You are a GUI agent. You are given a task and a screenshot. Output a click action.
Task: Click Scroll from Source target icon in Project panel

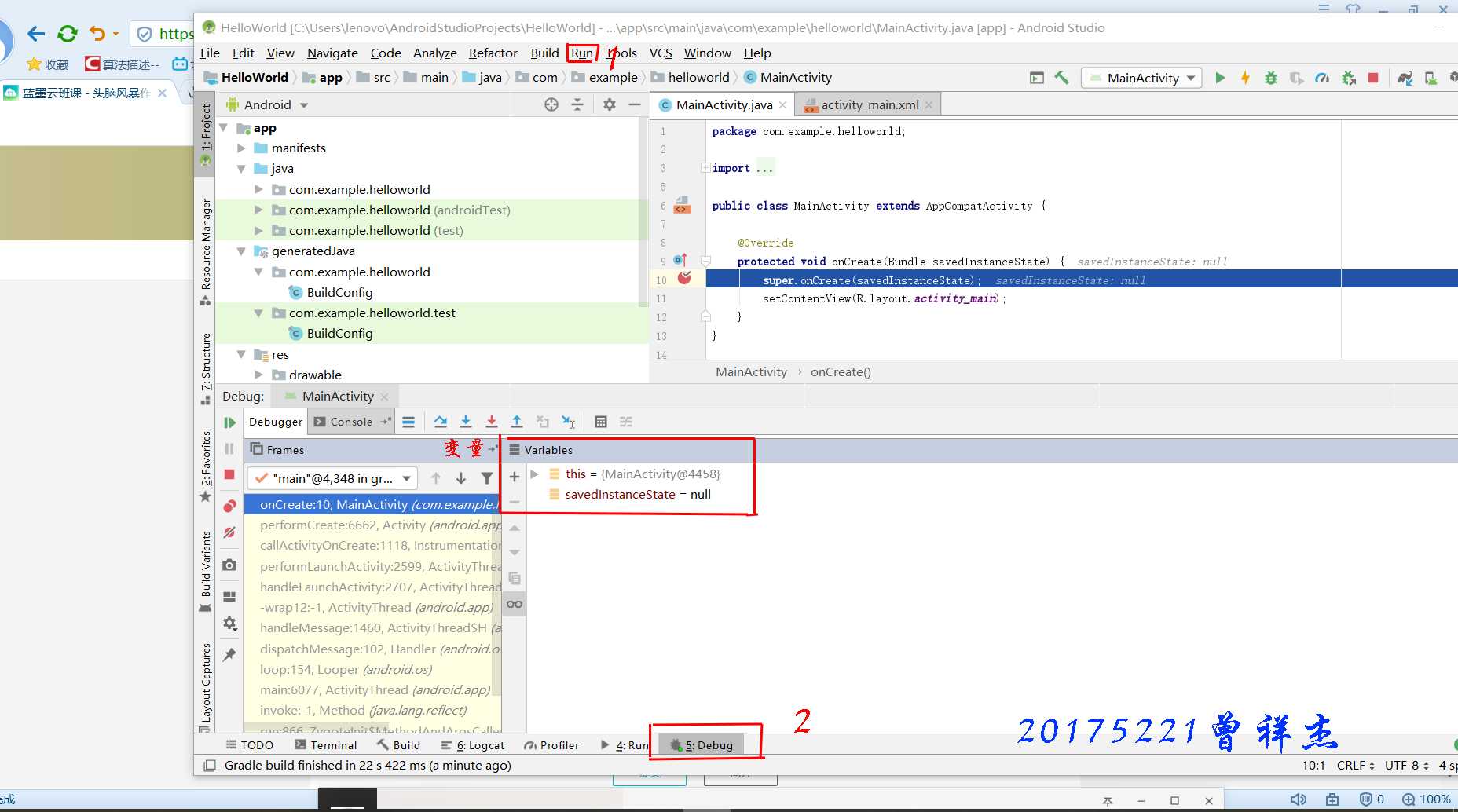coord(551,104)
